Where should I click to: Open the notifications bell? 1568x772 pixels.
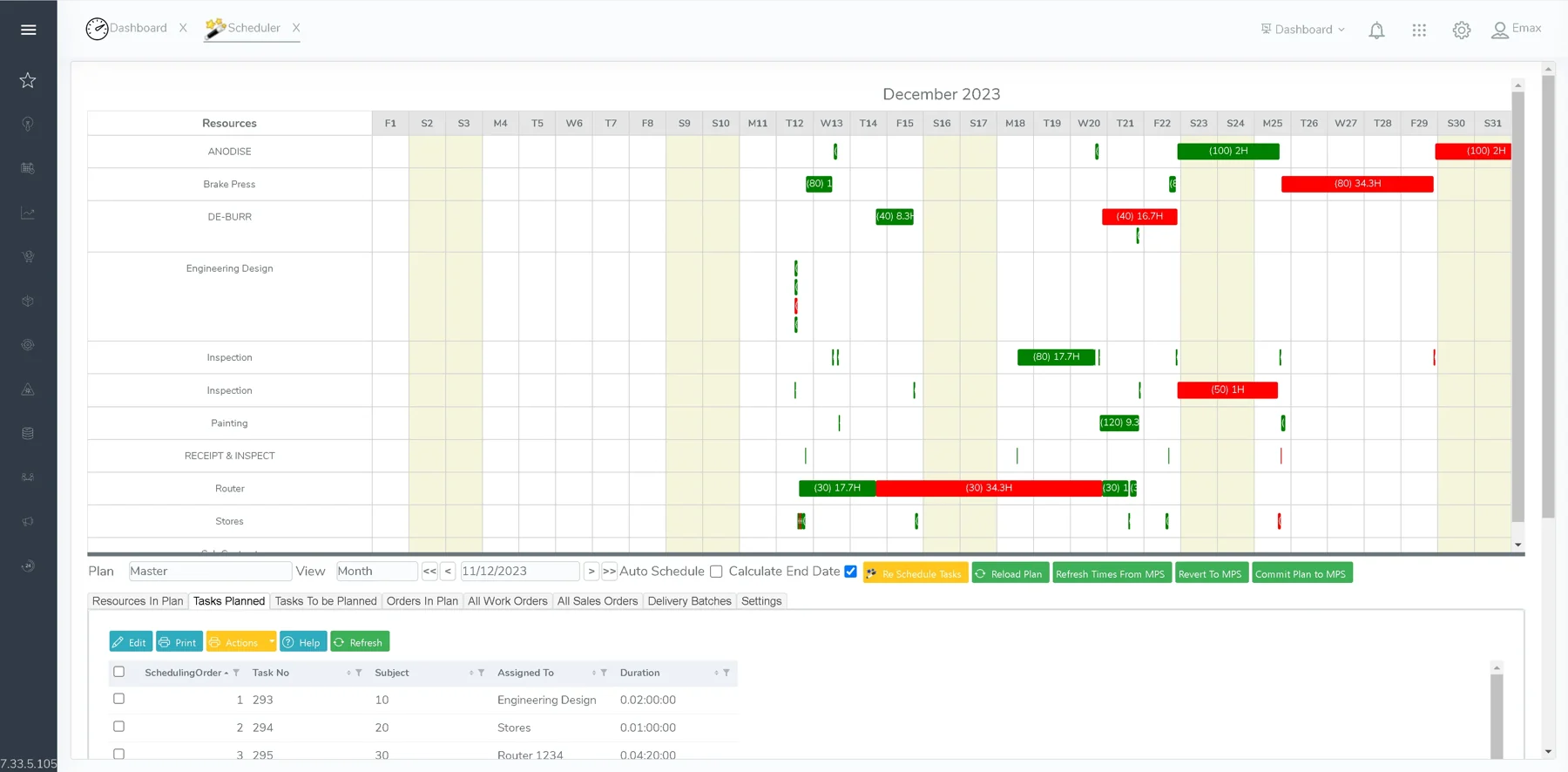point(1376,30)
